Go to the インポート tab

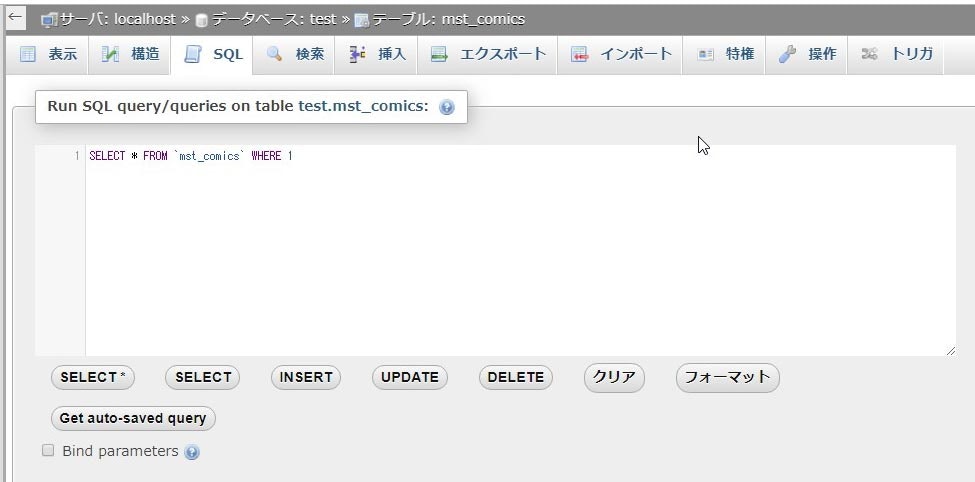click(x=621, y=55)
